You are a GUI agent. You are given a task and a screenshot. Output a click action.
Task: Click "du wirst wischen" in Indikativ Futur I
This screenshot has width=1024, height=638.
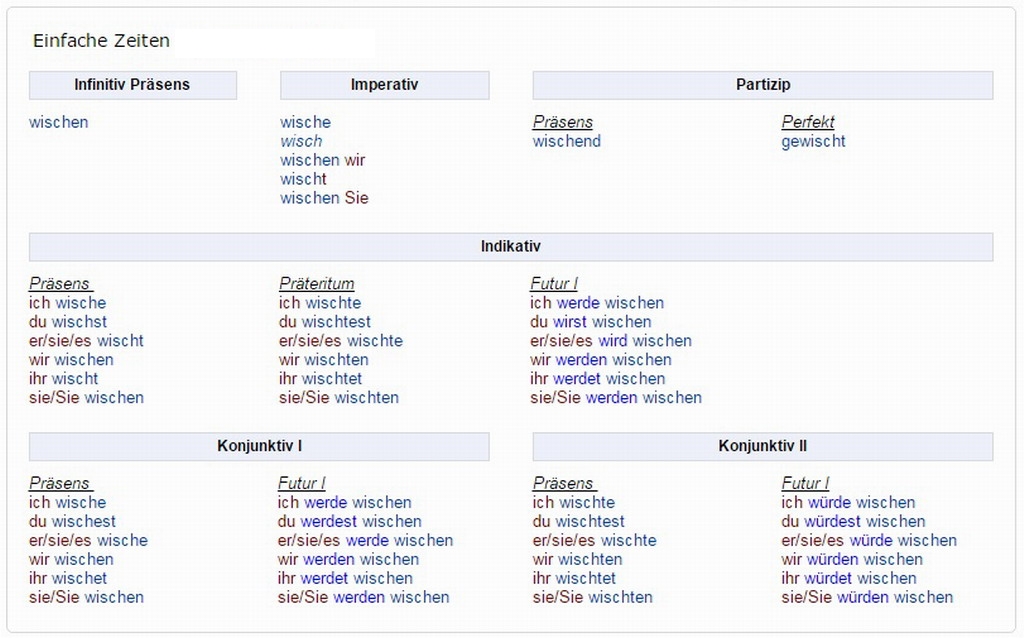pyautogui.click(x=590, y=322)
